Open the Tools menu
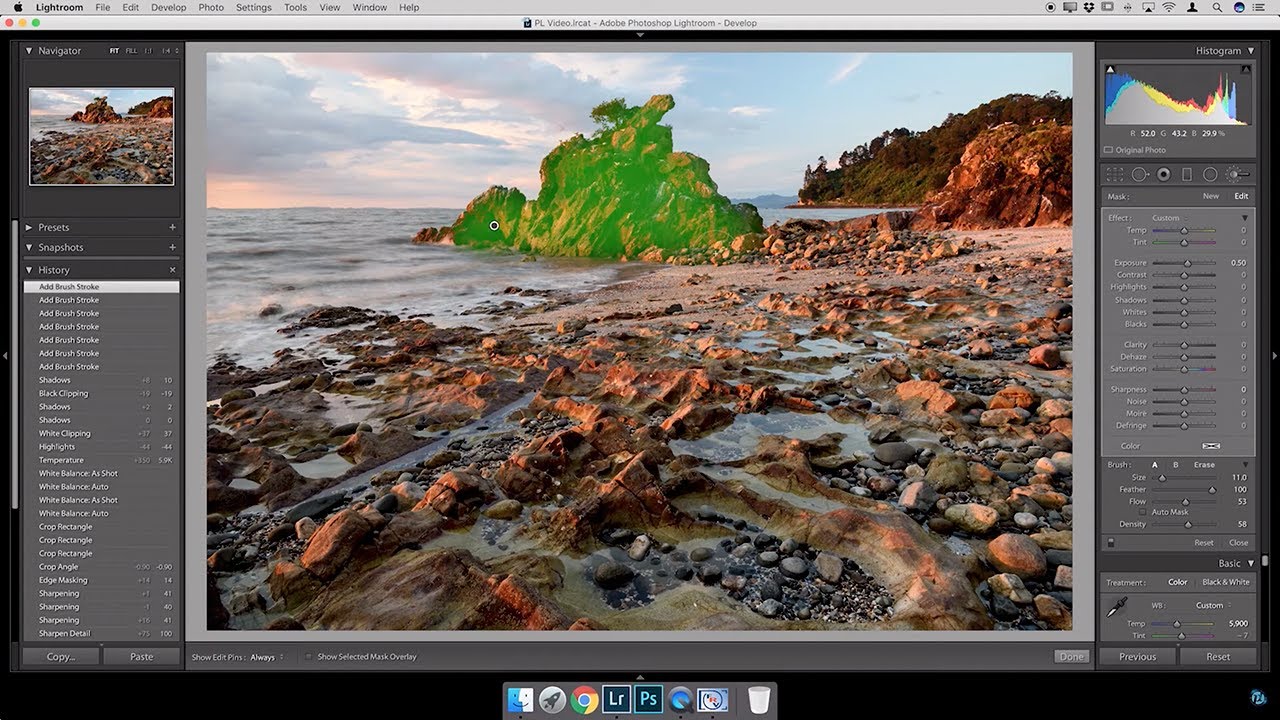Image resolution: width=1280 pixels, height=720 pixels. [295, 7]
